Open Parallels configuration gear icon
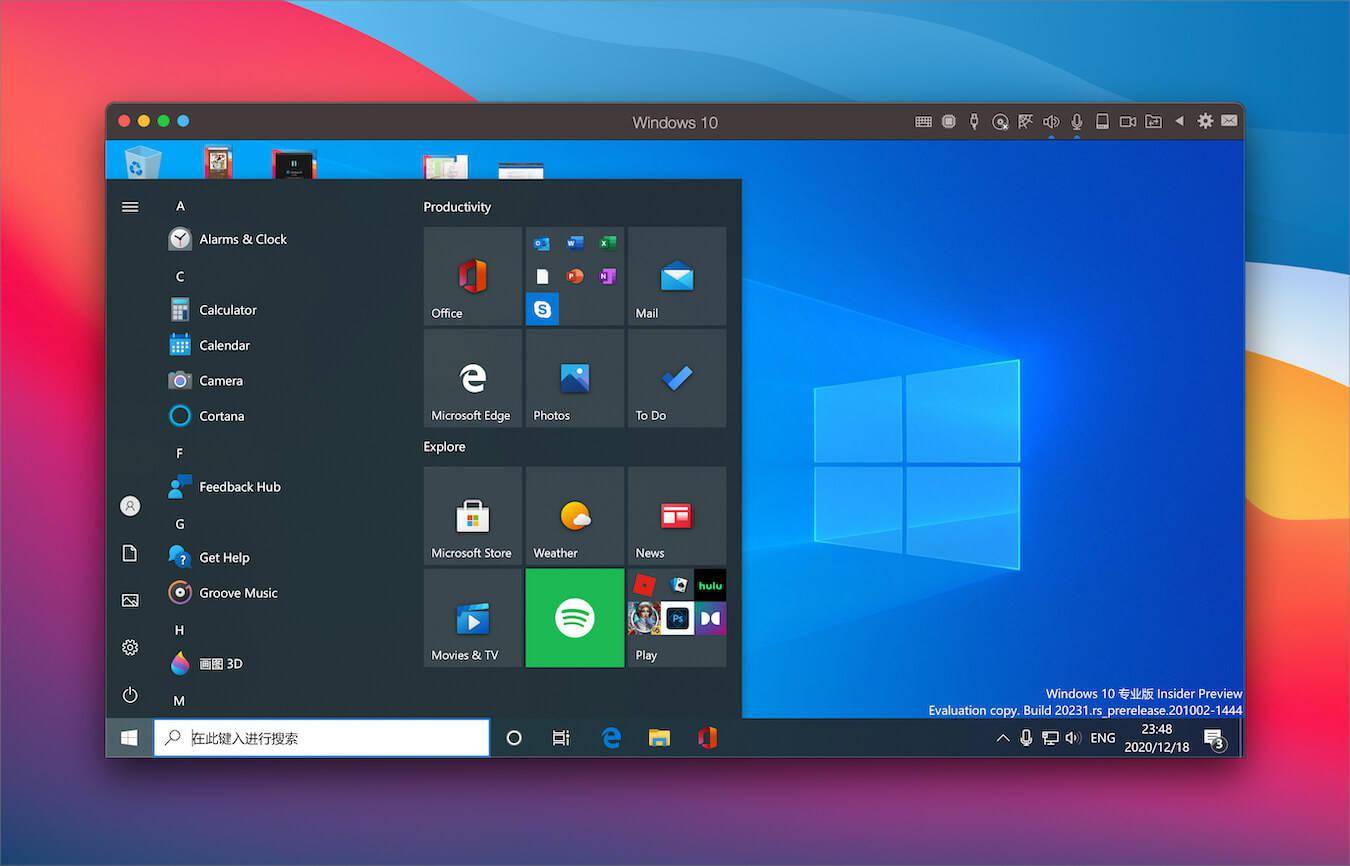1350x866 pixels. point(1205,121)
